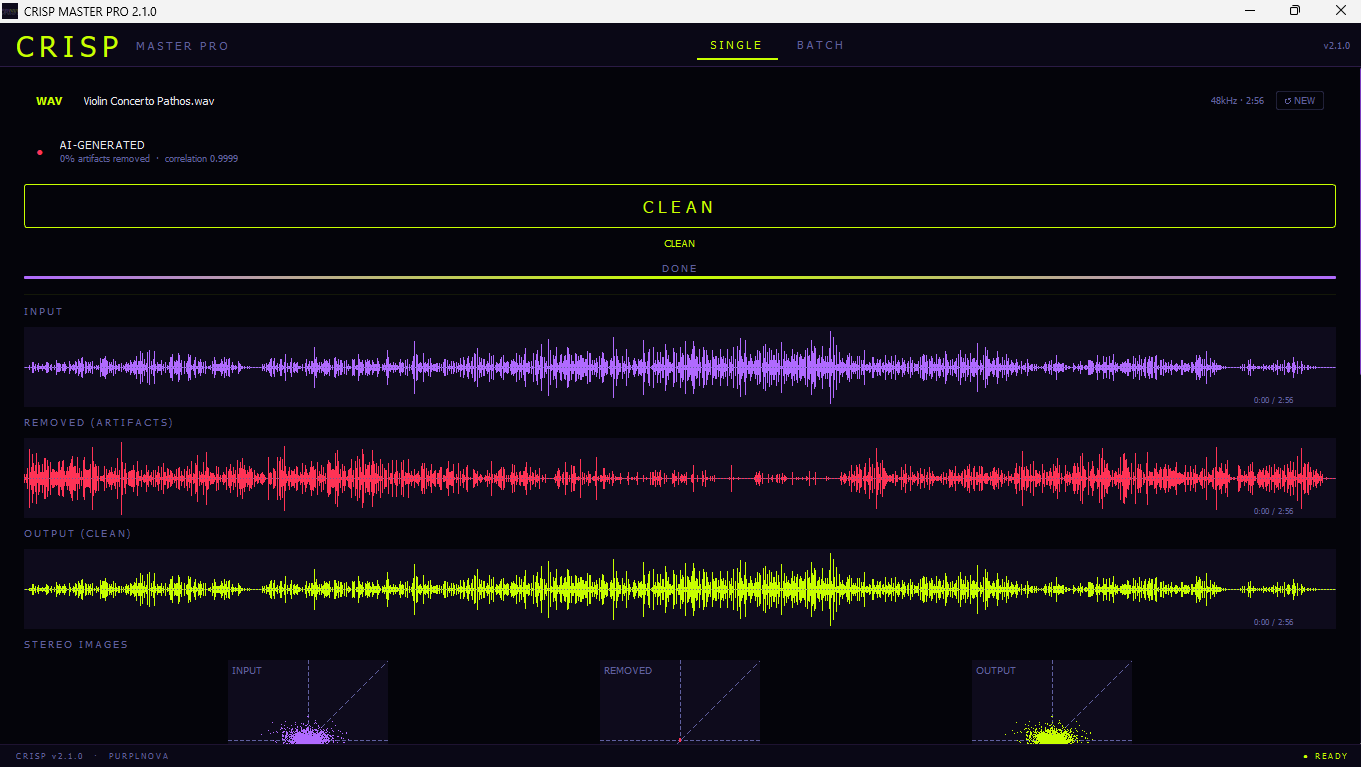Viewport: 1361px width, 767px height.
Task: Toggle the DONE status label
Action: (679, 268)
